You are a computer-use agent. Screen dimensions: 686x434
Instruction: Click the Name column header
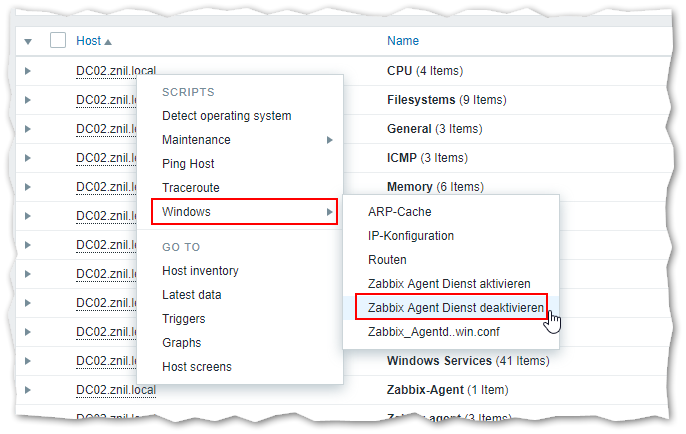tap(403, 41)
